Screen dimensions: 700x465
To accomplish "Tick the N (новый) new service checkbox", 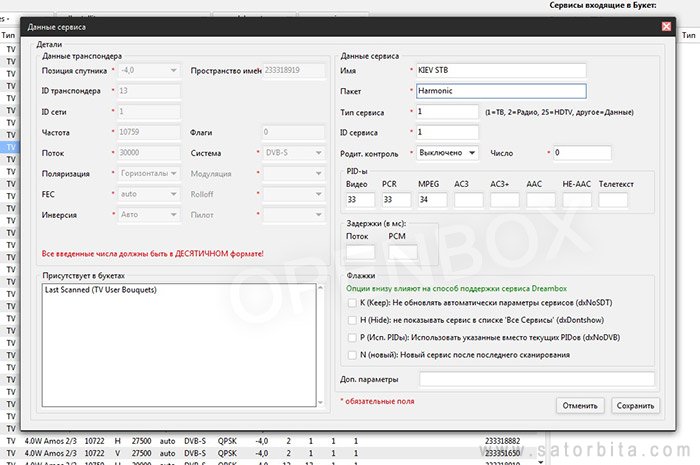I will point(351,354).
